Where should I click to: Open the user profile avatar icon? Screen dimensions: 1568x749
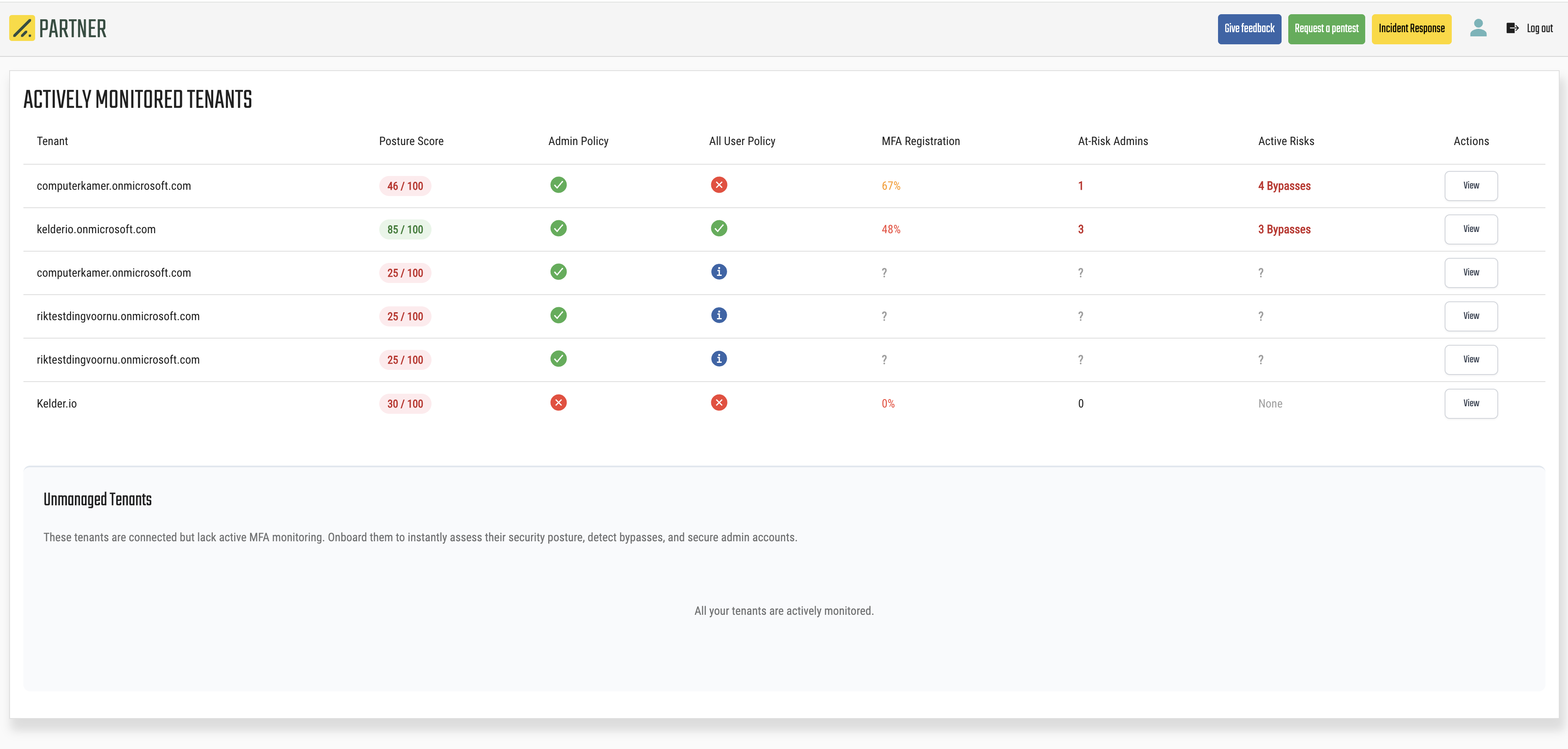(1478, 28)
